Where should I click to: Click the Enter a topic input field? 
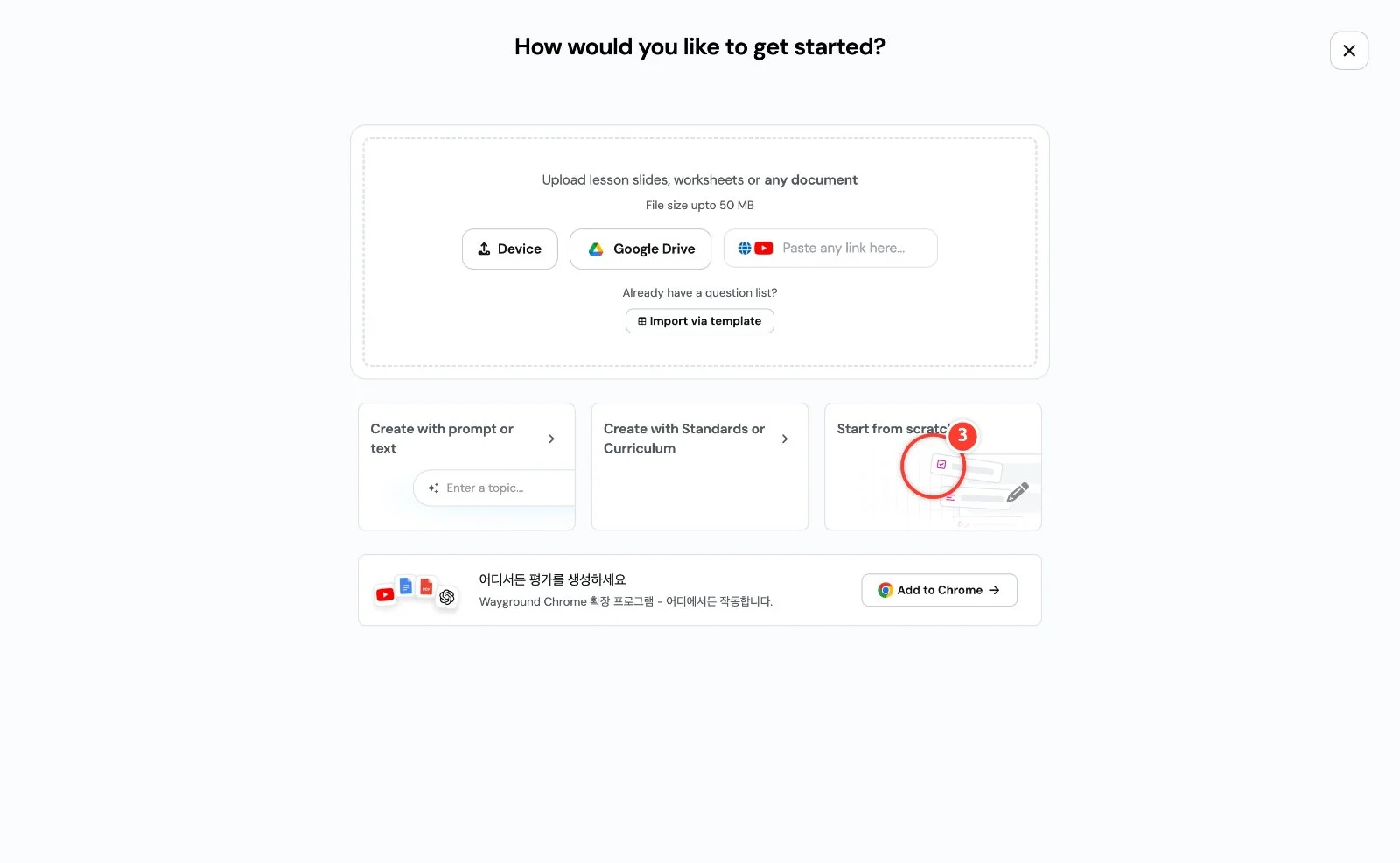[x=494, y=488]
